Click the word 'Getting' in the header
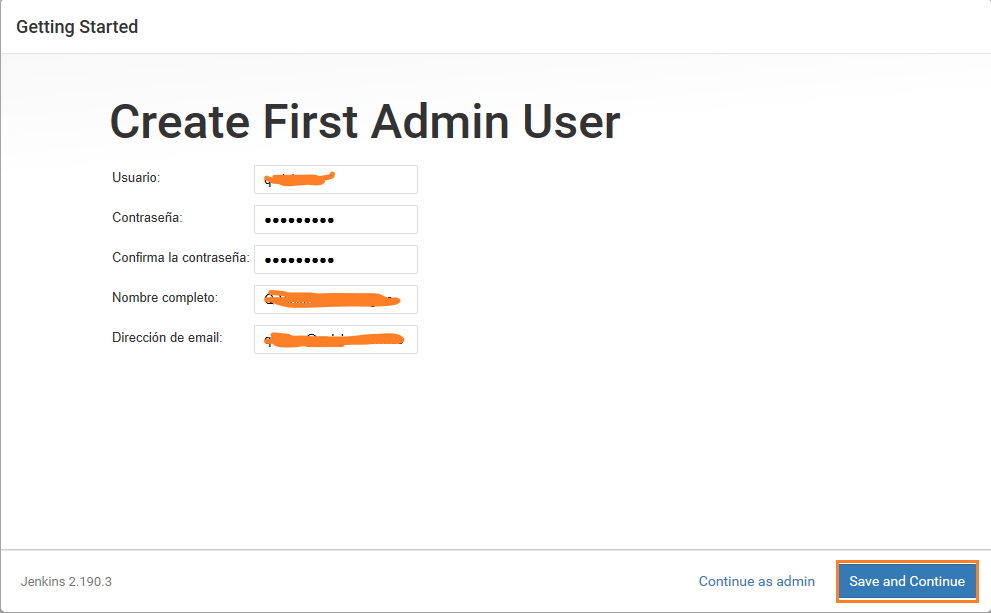Viewport: 991px width, 613px height. pos(46,27)
